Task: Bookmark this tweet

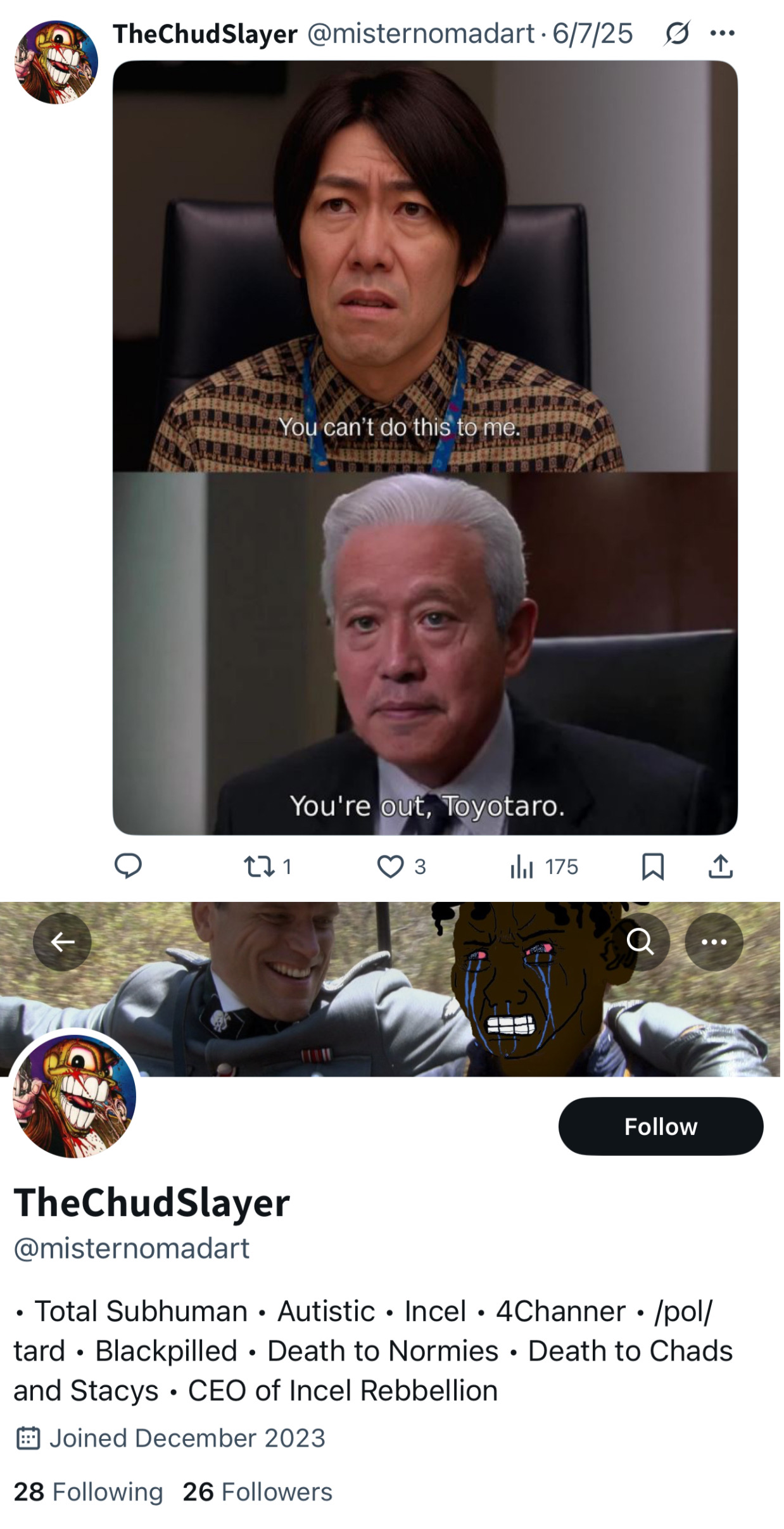Action: (x=652, y=866)
